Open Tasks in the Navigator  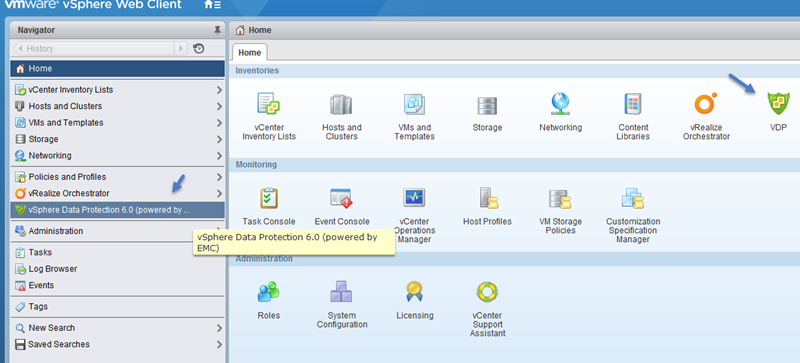click(117, 252)
